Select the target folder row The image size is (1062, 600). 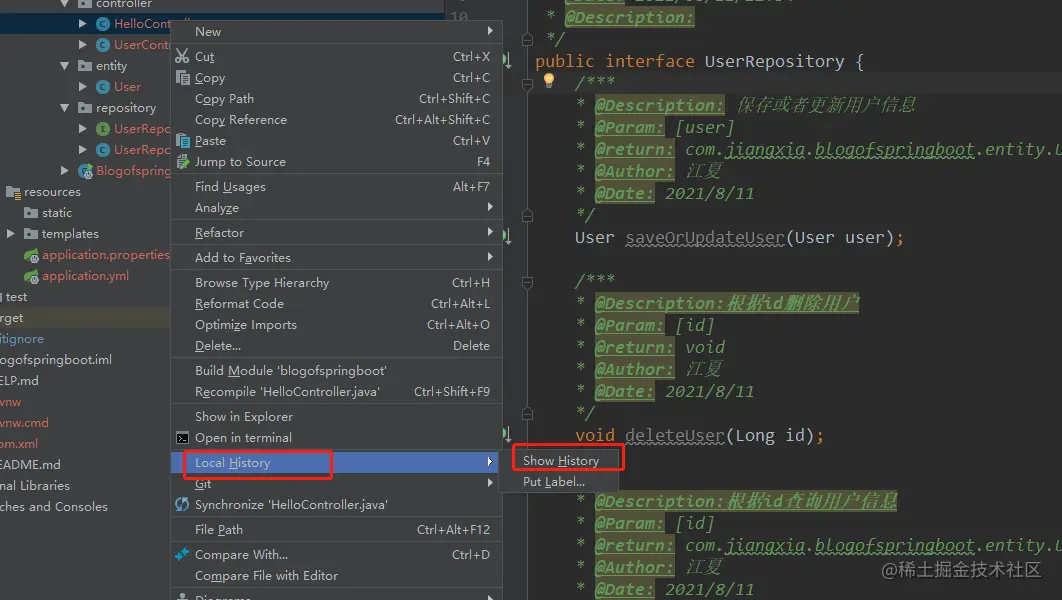click(x=85, y=318)
